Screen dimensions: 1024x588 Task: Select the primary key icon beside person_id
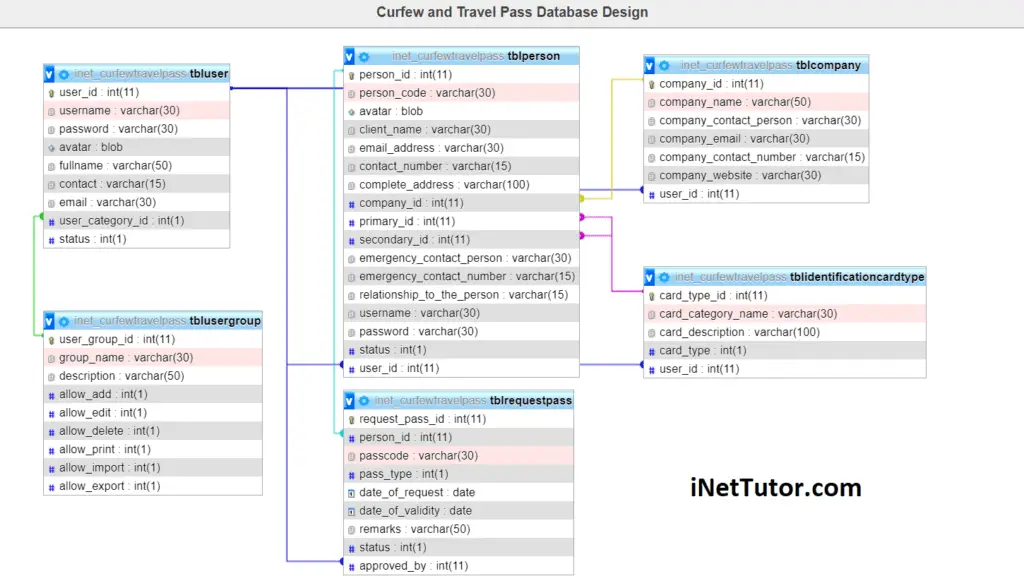tap(350, 74)
